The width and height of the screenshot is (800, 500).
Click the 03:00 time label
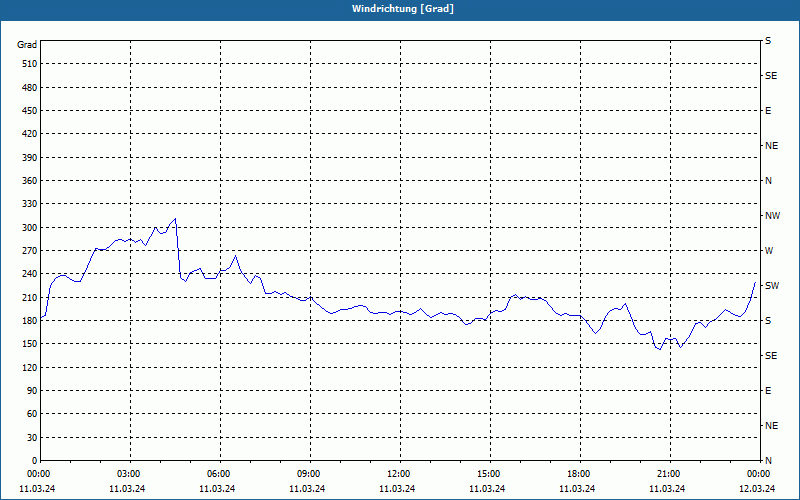point(128,474)
